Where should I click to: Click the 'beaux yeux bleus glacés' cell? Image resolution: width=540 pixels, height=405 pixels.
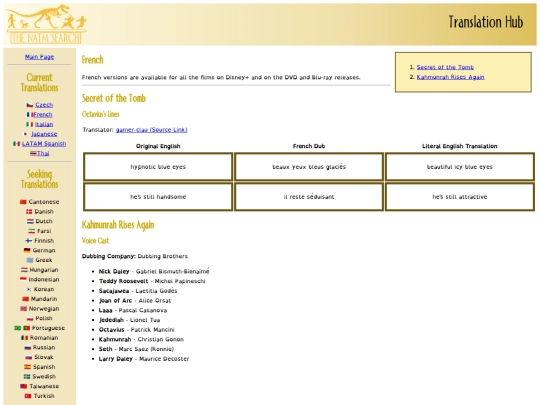(x=309, y=167)
